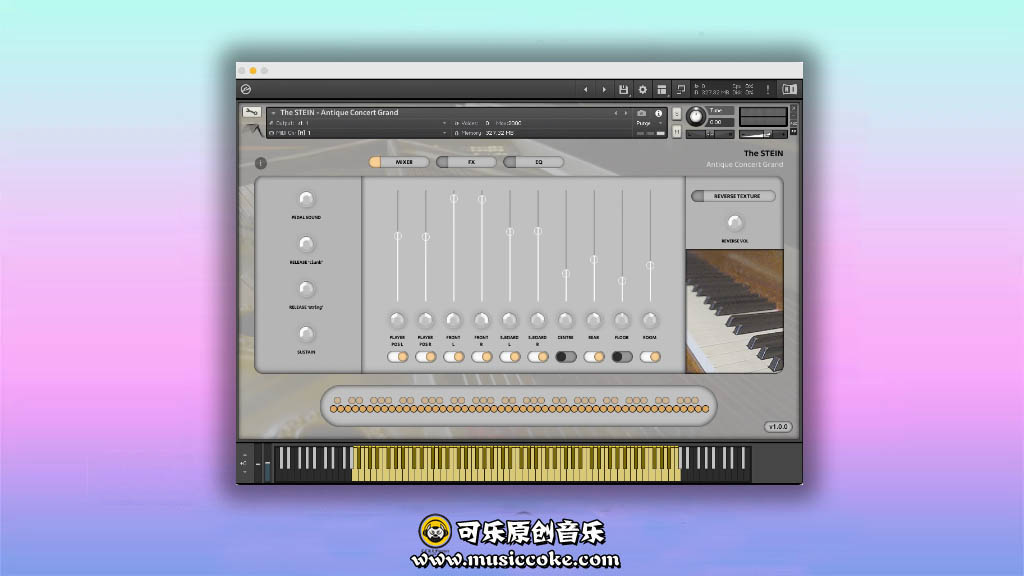
Task: Click the save floppy disk icon
Action: [623, 89]
